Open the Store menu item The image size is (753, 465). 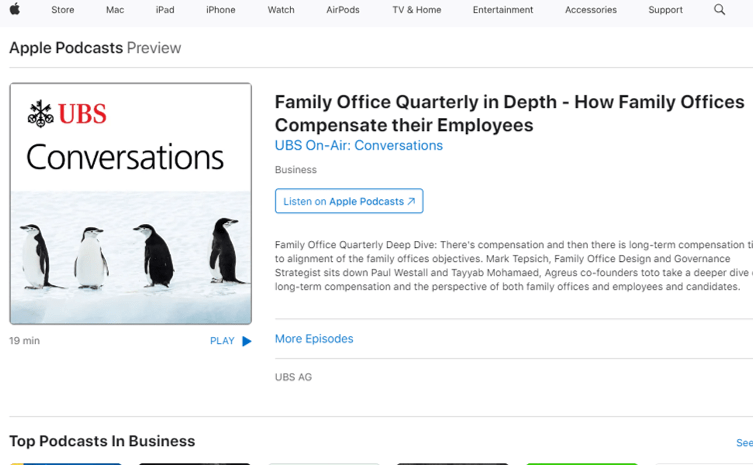[63, 10]
